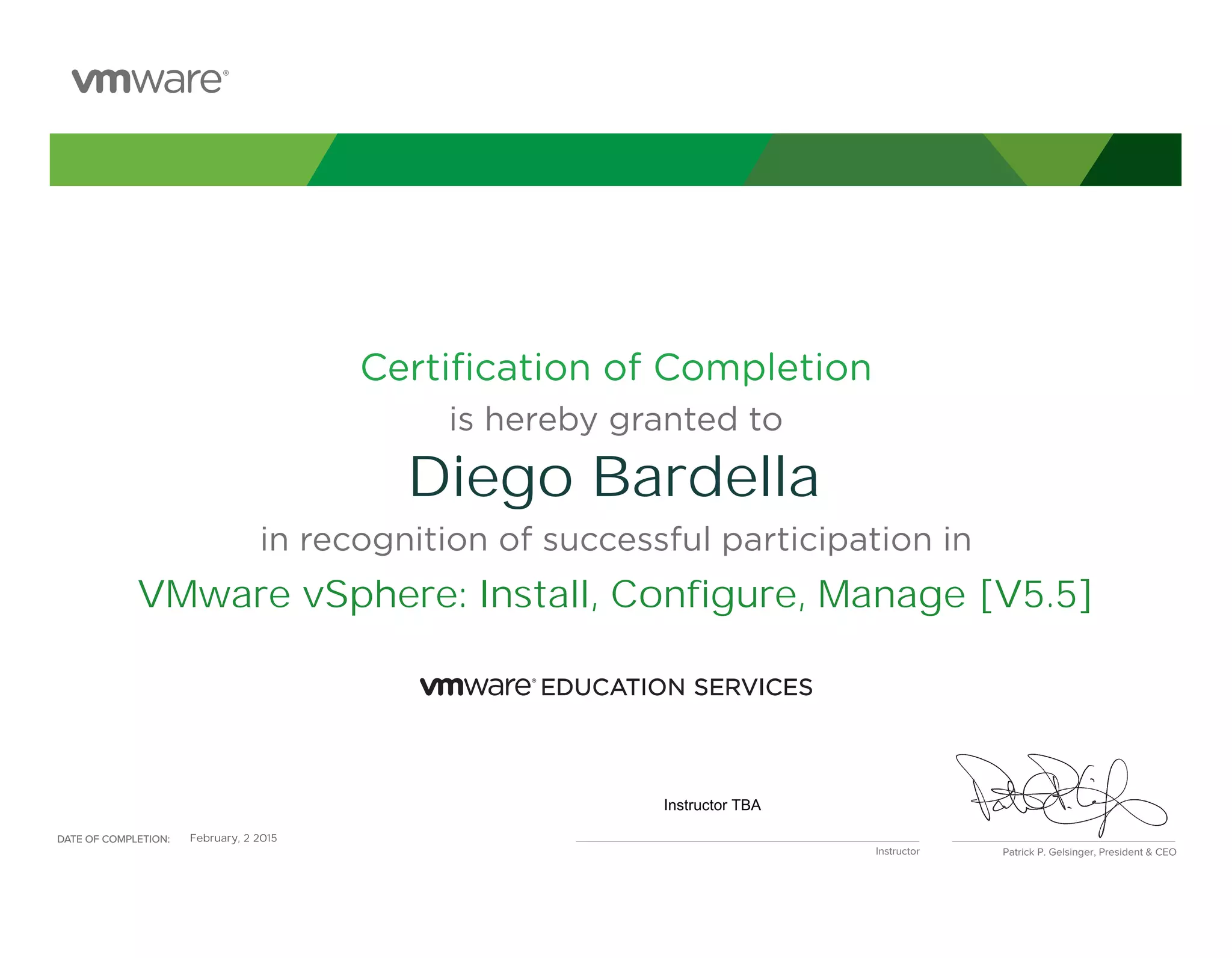1232x958 pixels.
Task: Click the Instructor caption under signature line
Action: (897, 851)
